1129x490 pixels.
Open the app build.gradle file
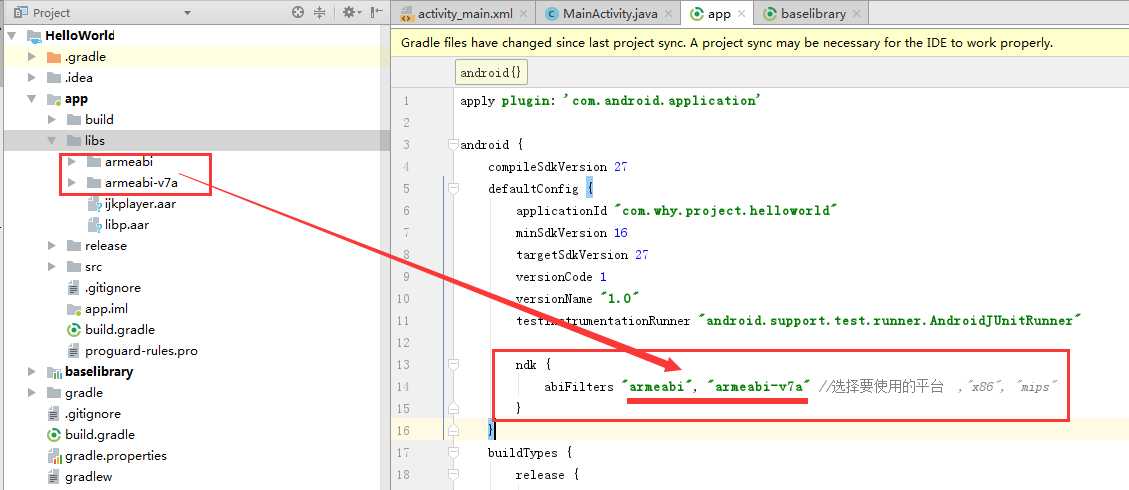coord(120,330)
